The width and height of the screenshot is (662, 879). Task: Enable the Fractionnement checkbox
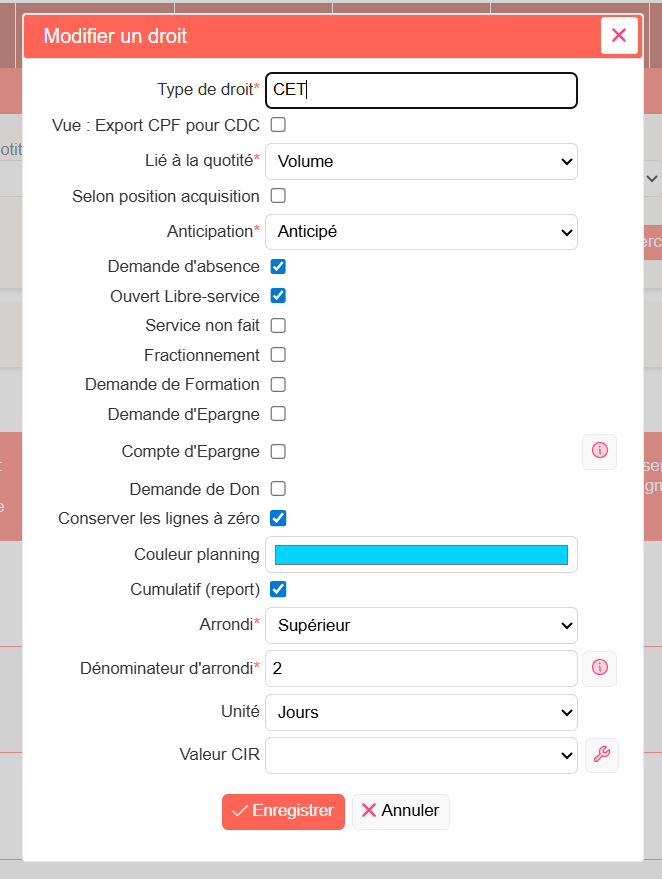click(x=278, y=355)
